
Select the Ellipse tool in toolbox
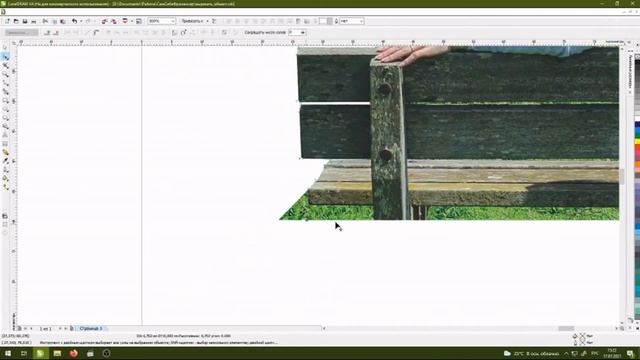click(x=5, y=109)
